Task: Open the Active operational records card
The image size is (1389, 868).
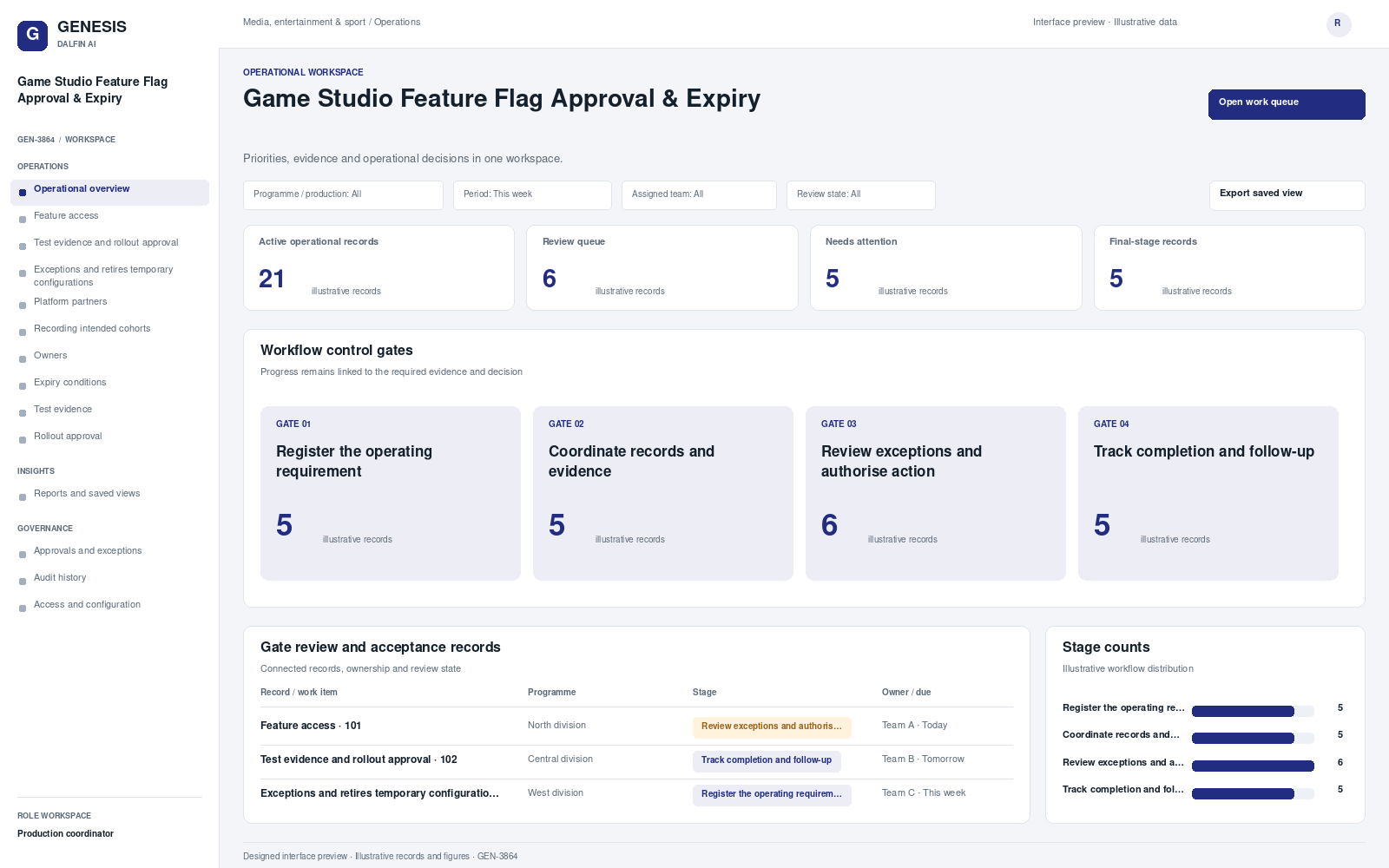Action: [379, 267]
